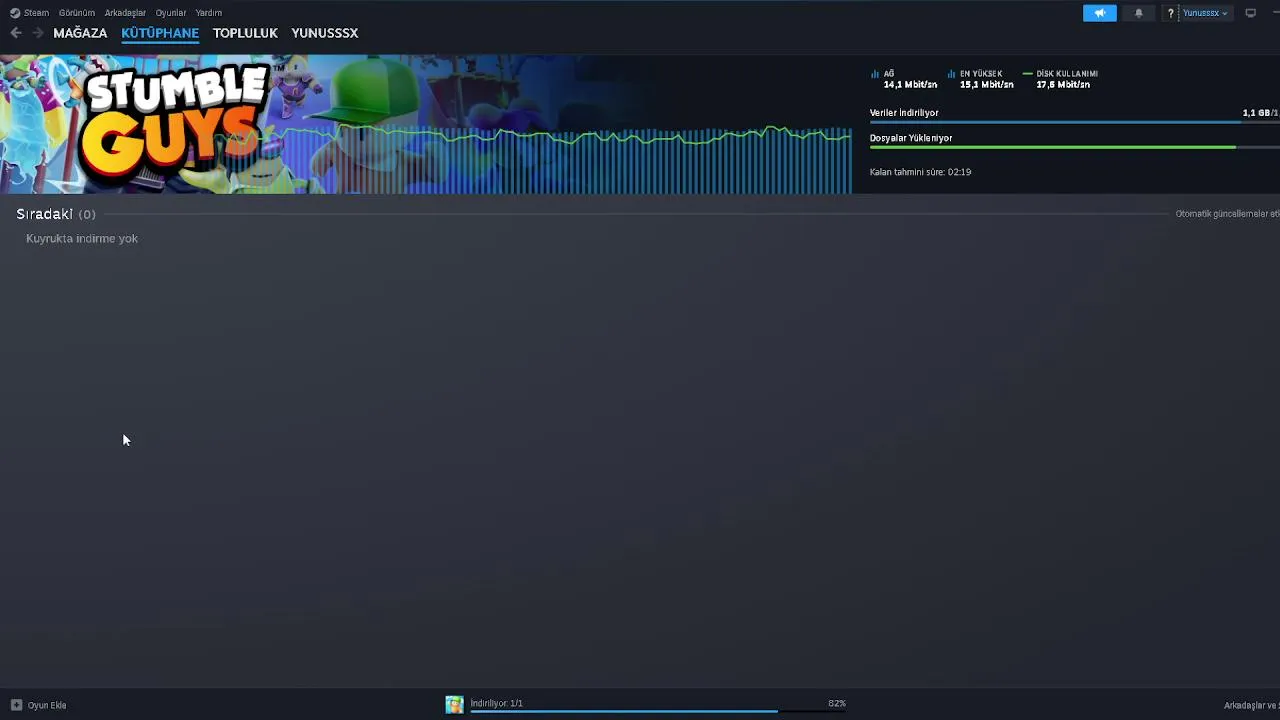
Task: Go forward with the right arrow
Action: point(38,33)
